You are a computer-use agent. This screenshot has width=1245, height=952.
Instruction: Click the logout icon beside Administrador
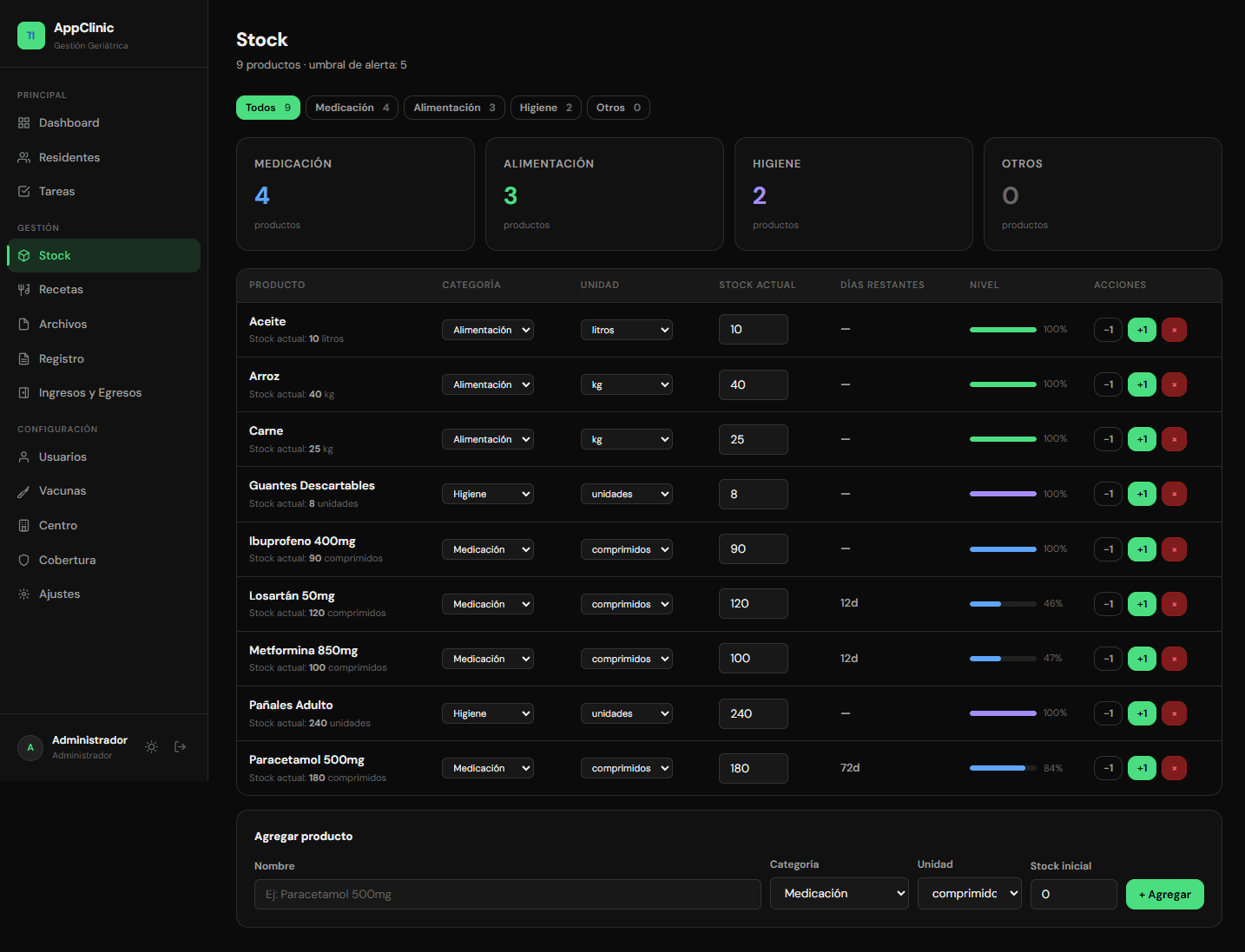(181, 747)
